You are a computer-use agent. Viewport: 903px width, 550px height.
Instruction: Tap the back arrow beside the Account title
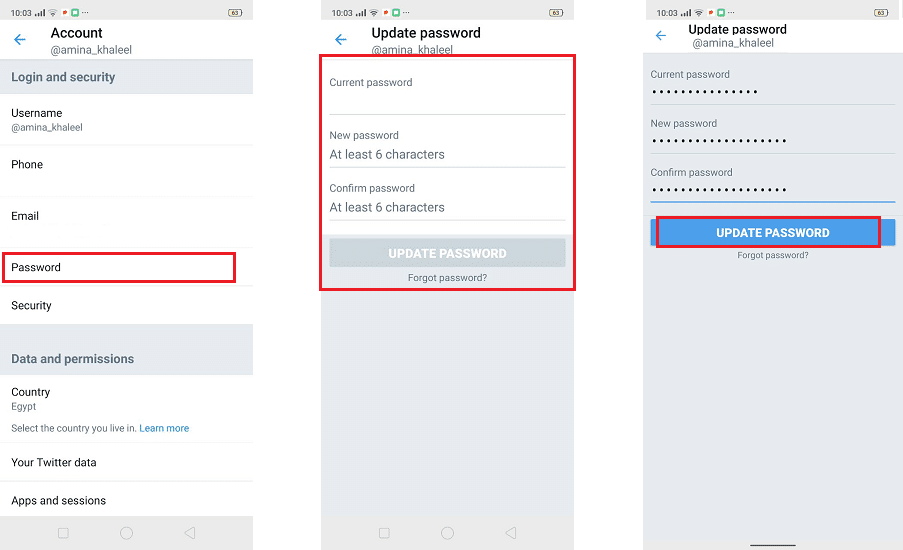pyautogui.click(x=20, y=40)
